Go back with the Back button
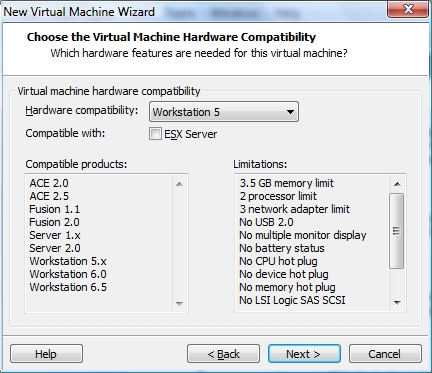This screenshot has height=373, width=432. (223, 354)
